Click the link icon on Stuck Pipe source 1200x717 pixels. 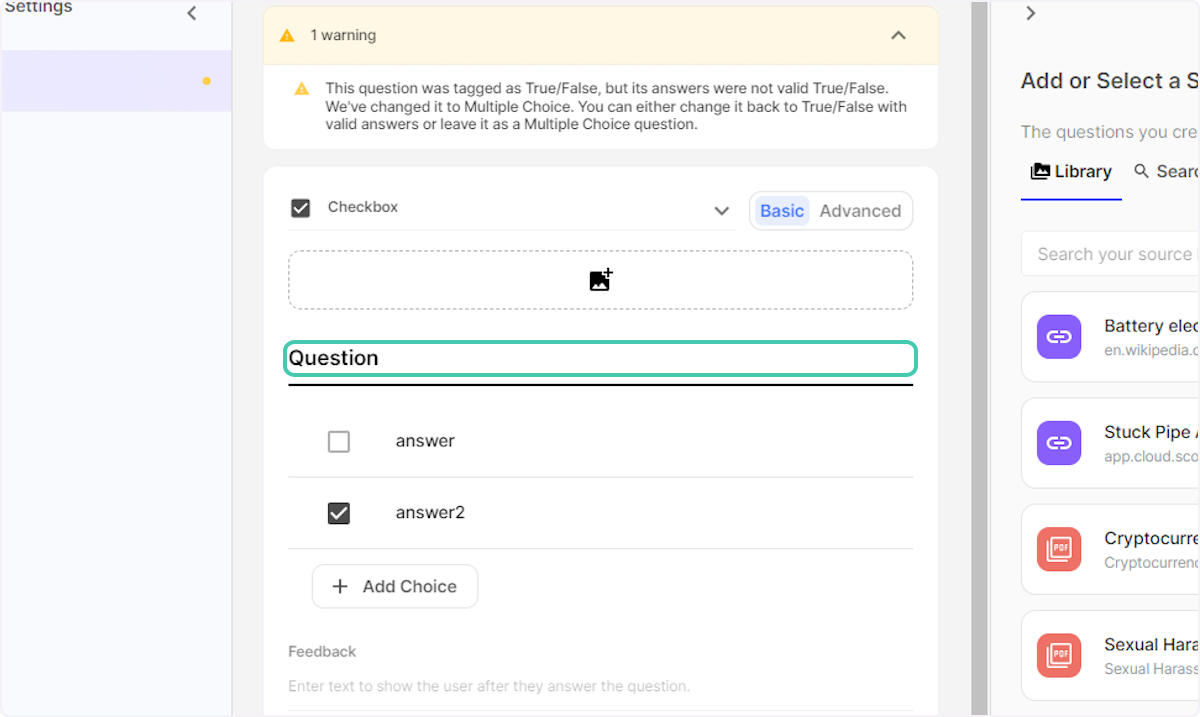coord(1059,443)
